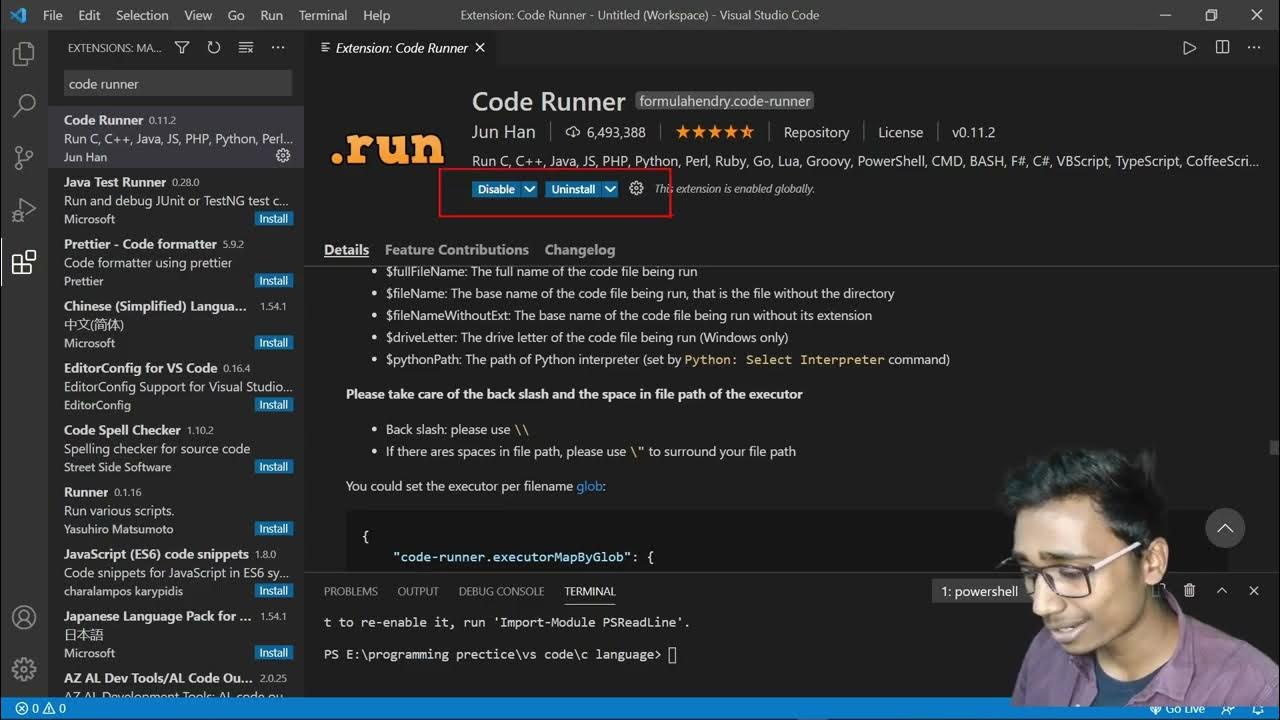Install the Prettier - Code formatter extension
The image size is (1280, 720).
[x=274, y=281]
